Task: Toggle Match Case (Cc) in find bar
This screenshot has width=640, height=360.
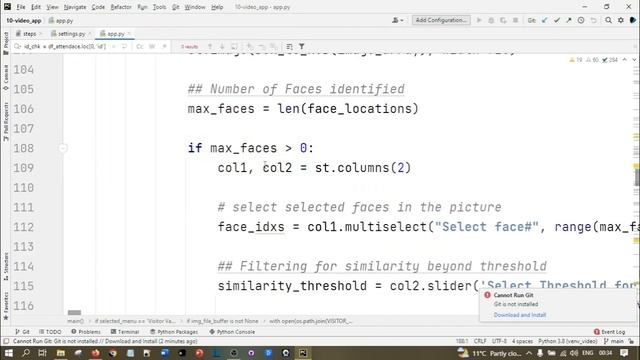Action: coord(140,47)
